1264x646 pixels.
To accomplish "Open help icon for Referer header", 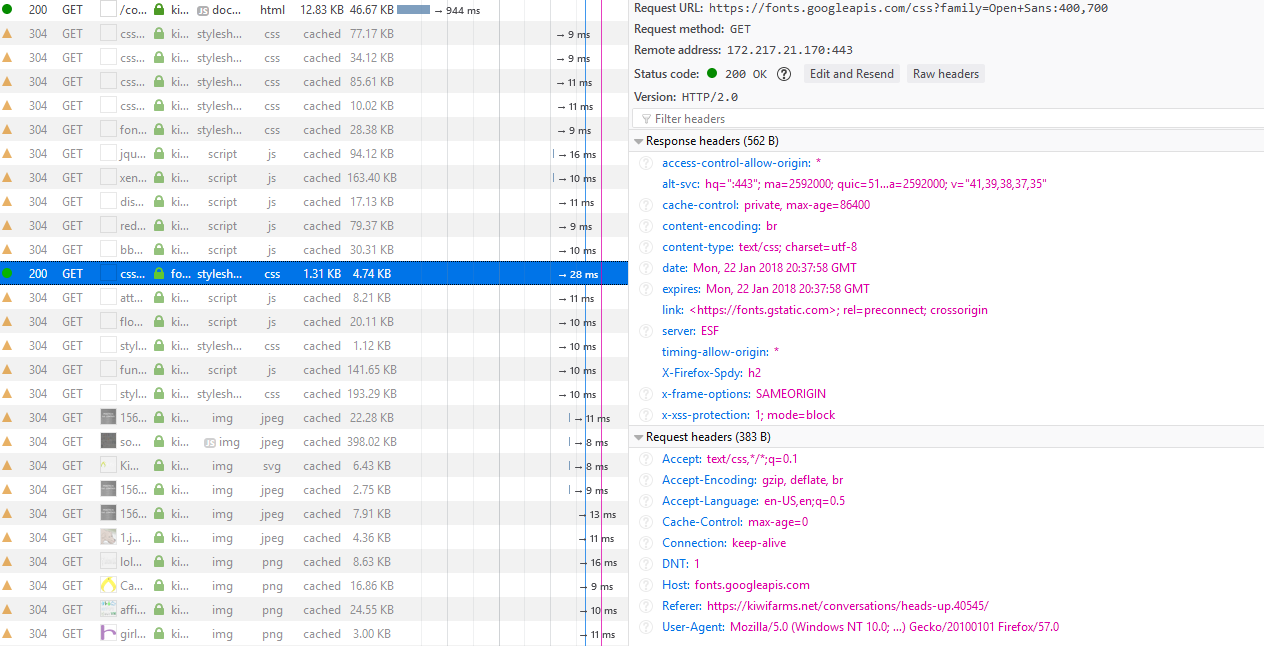I will (646, 606).
